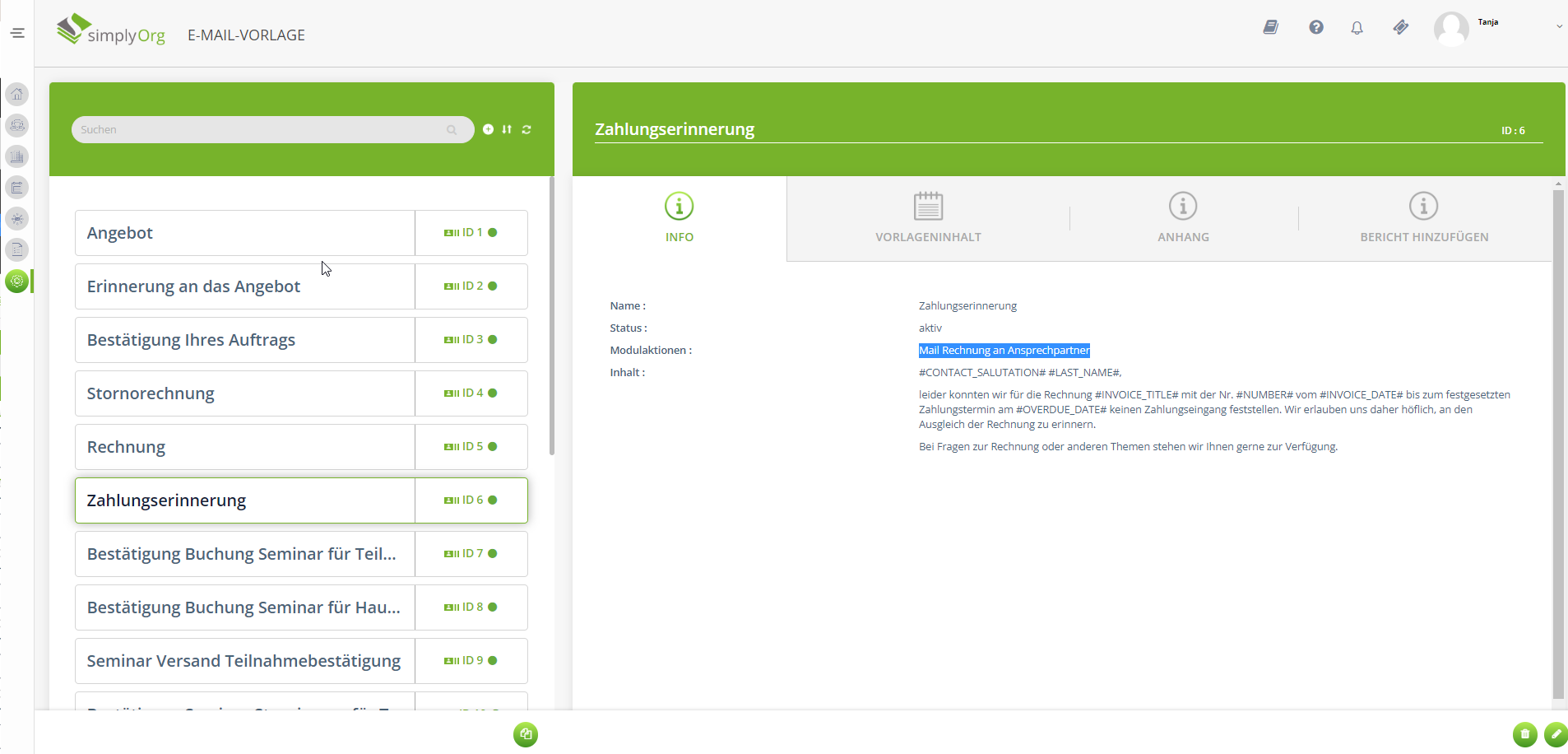Expand the Tanja user dropdown

1558,26
